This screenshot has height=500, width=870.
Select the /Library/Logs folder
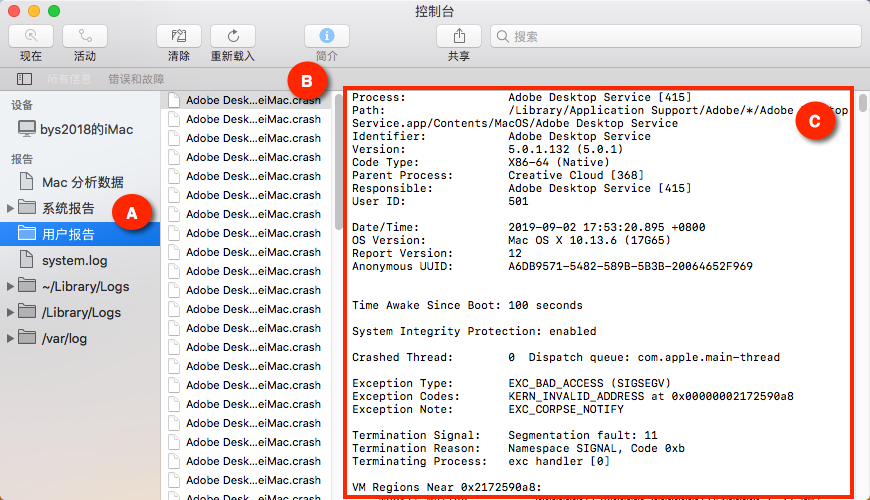(x=80, y=312)
